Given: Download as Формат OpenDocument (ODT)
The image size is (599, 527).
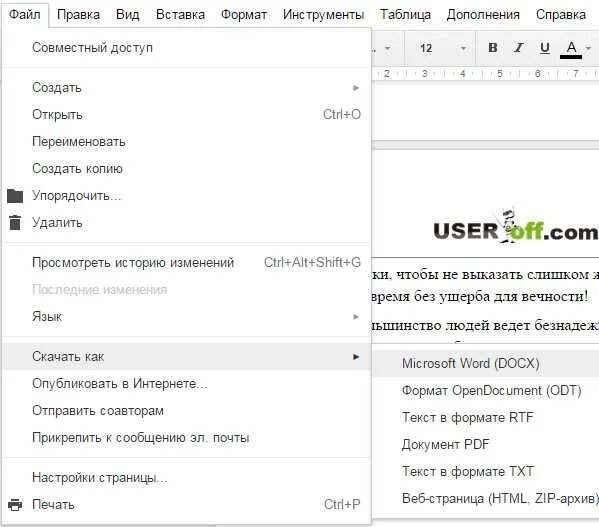Looking at the screenshot, I should [x=486, y=390].
